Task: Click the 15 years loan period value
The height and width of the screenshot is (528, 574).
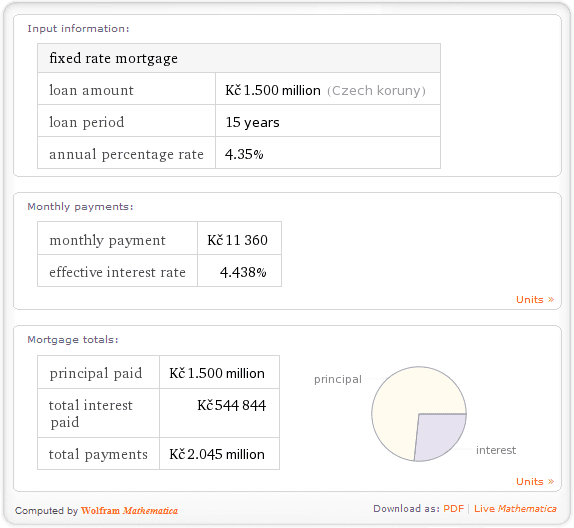Action: [252, 122]
